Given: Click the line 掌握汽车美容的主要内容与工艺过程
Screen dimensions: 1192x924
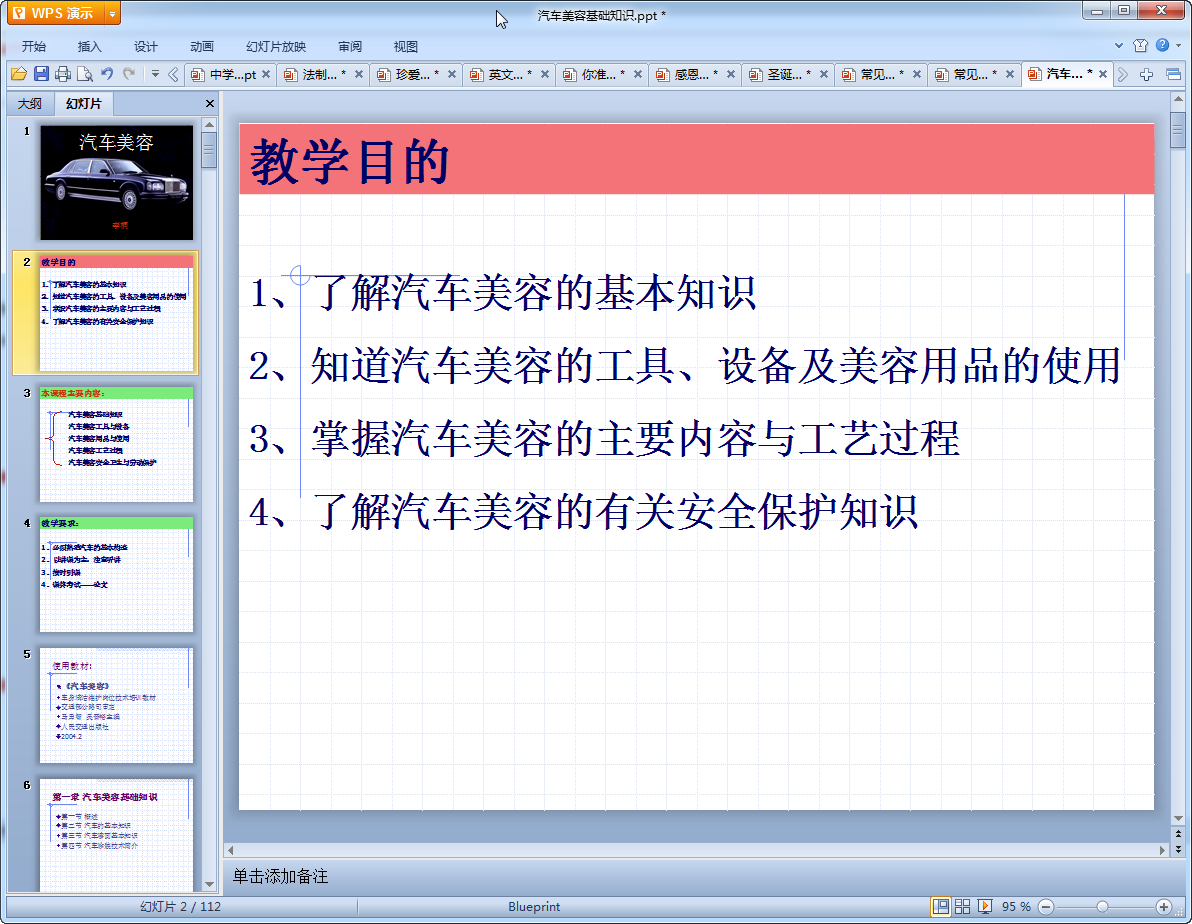Looking at the screenshot, I should click(x=636, y=439).
